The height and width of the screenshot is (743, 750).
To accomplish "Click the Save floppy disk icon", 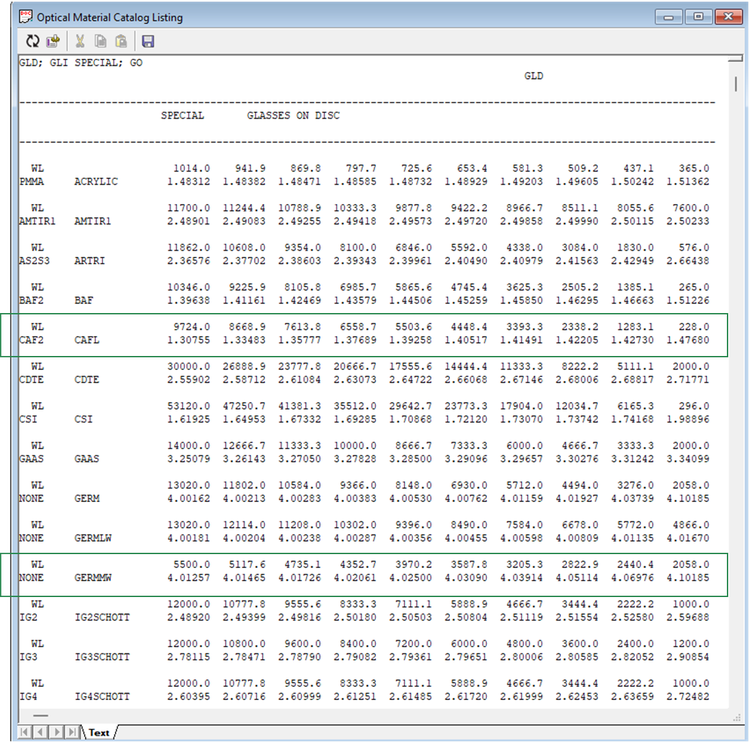I will pyautogui.click(x=148, y=41).
